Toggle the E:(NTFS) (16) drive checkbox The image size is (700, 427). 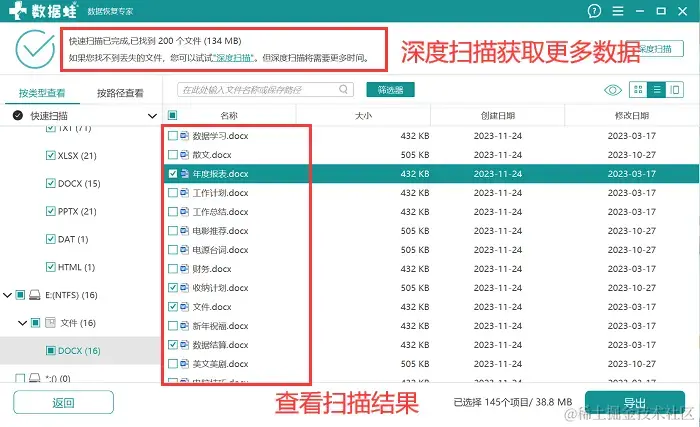(20, 295)
